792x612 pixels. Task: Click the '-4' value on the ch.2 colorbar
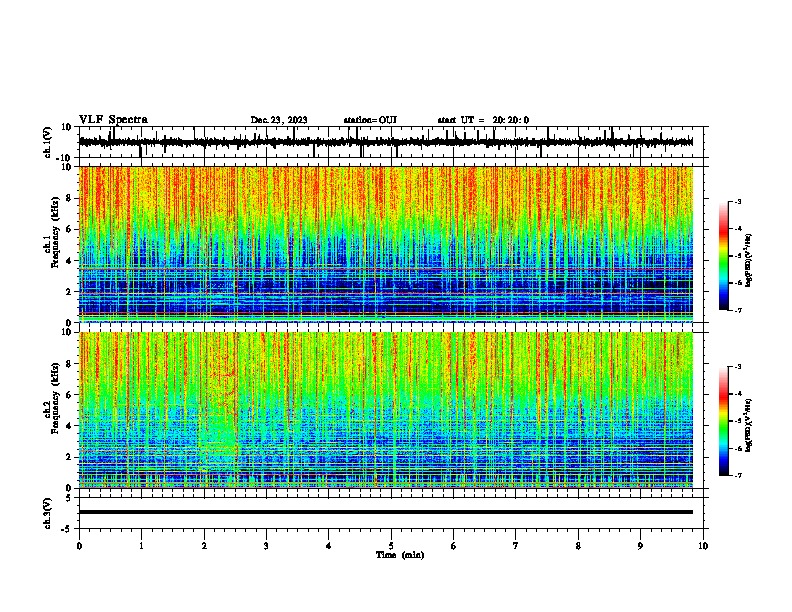737,394
